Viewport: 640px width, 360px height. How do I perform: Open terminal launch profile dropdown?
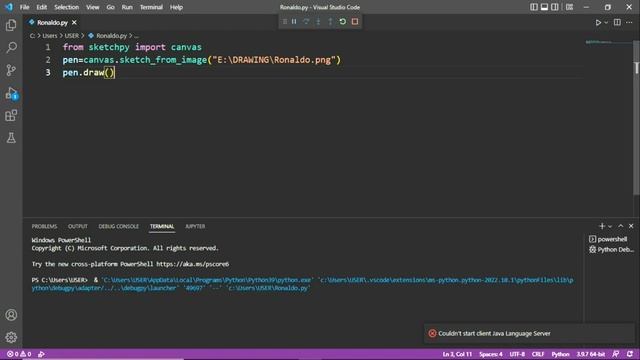pos(610,227)
